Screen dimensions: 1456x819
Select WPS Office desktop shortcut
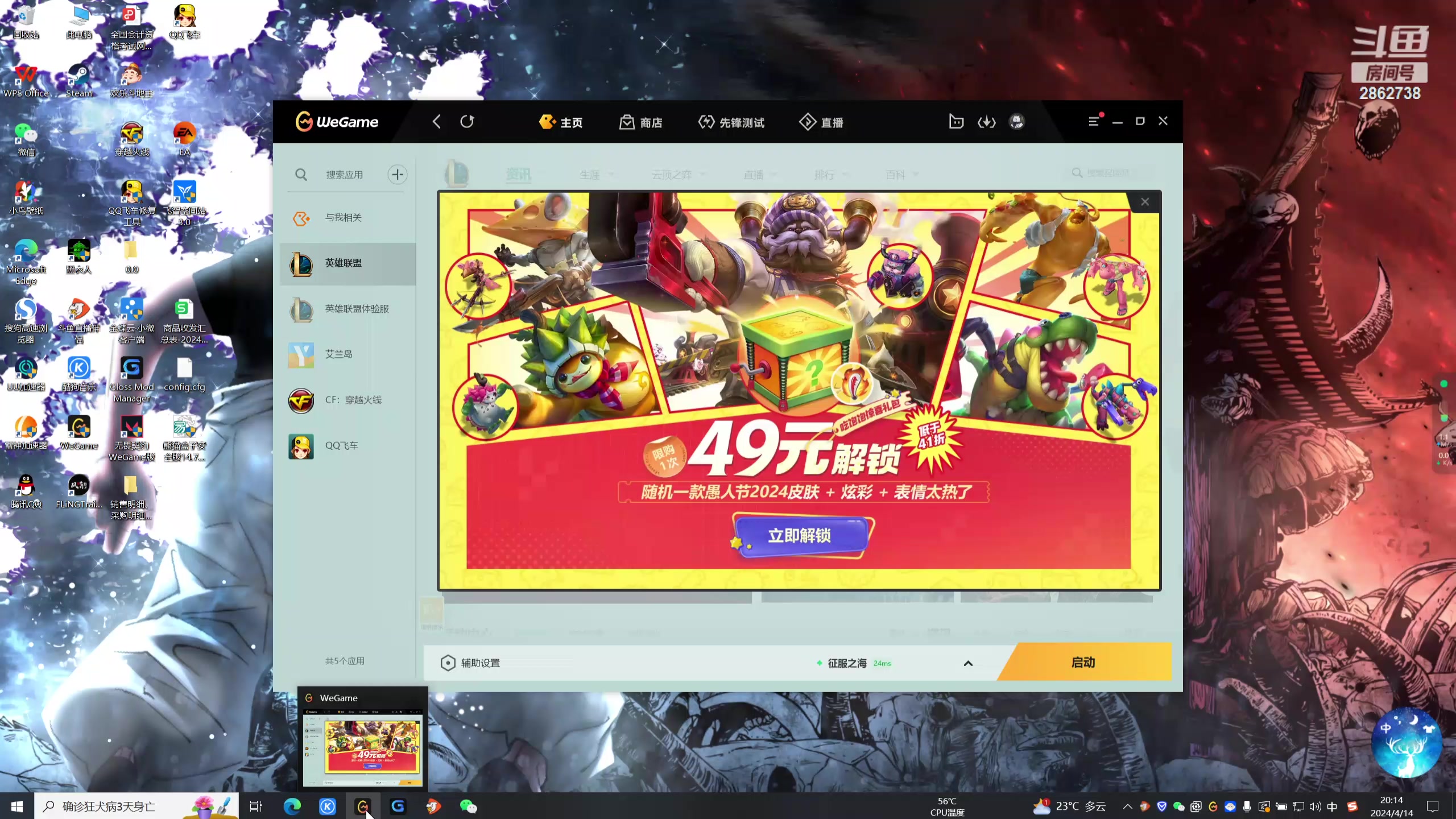(26, 81)
